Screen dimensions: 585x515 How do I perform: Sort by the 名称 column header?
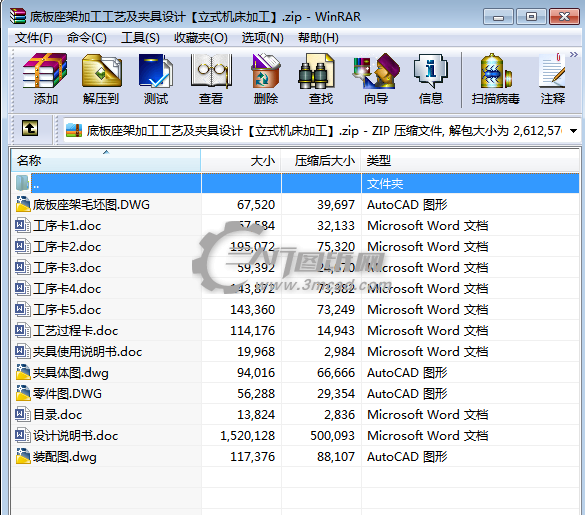pos(106,160)
